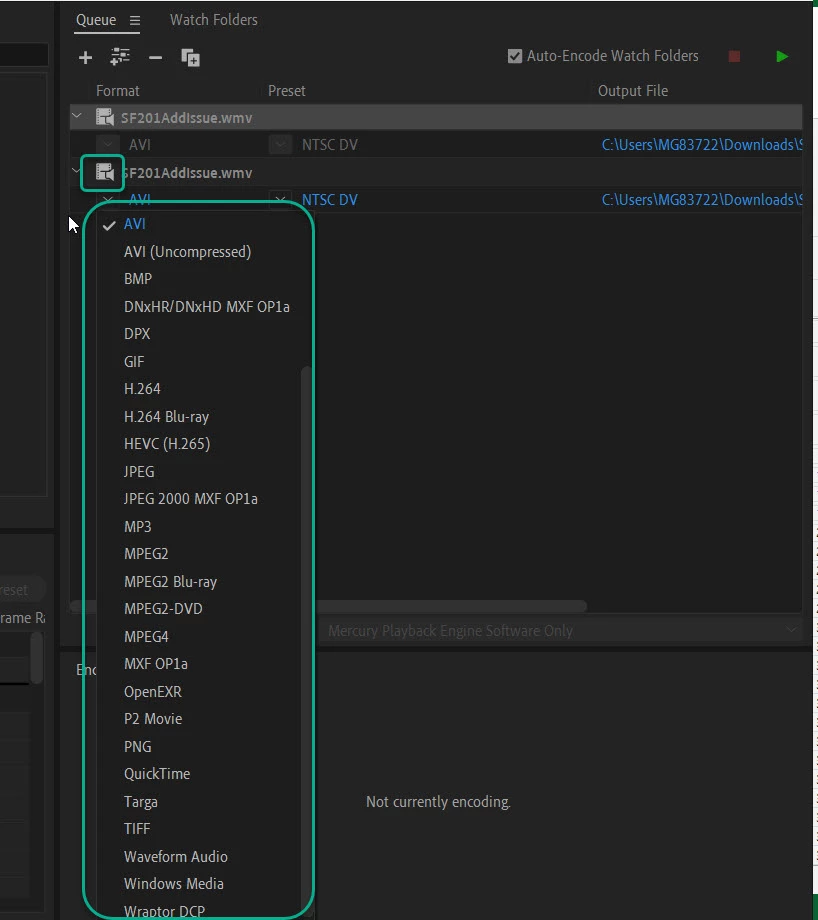
Task: Open preset dropdown arrow beside gray NTSC DV
Action: click(x=280, y=144)
